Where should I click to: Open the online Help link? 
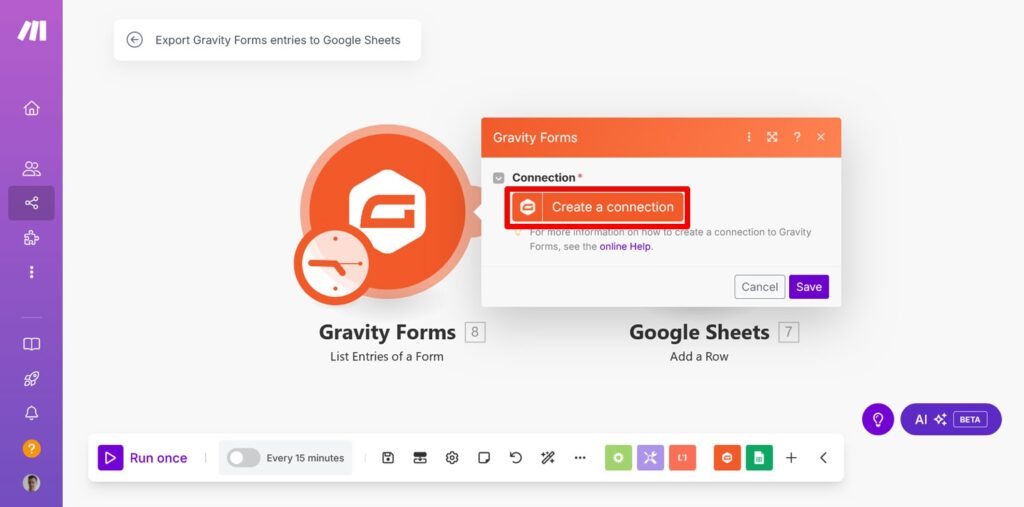626,247
